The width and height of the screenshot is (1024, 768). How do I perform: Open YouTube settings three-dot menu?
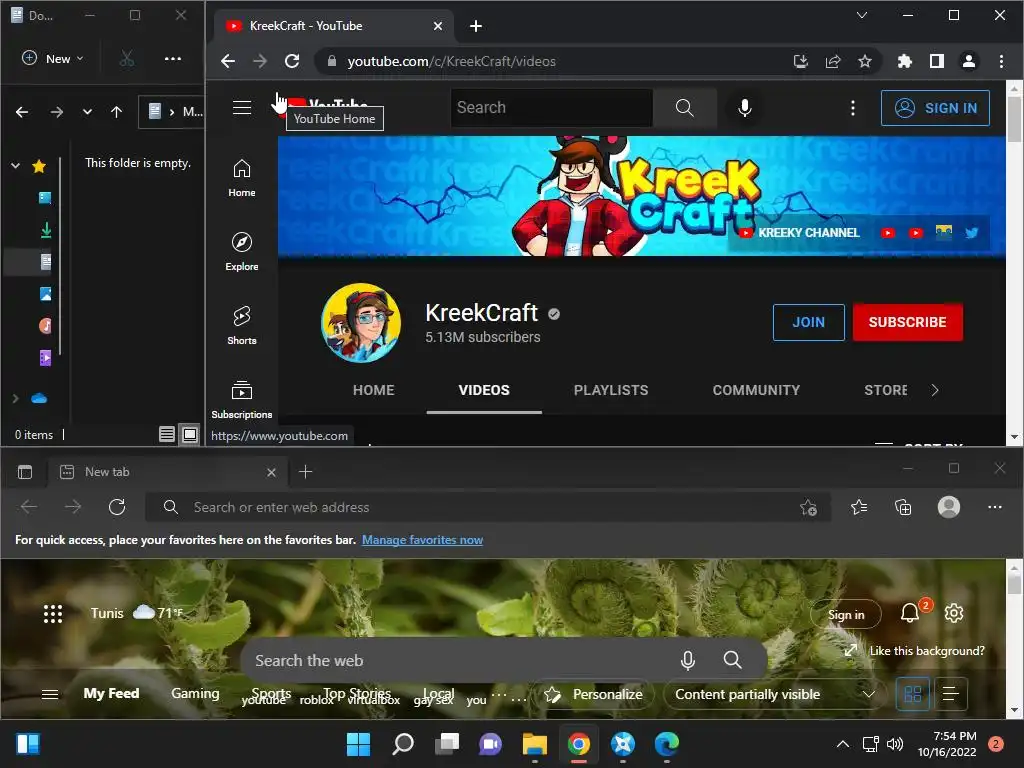pos(852,108)
